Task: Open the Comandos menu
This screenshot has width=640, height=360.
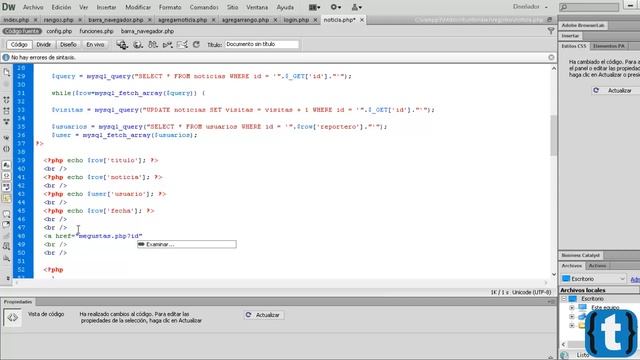Action: click(204, 7)
